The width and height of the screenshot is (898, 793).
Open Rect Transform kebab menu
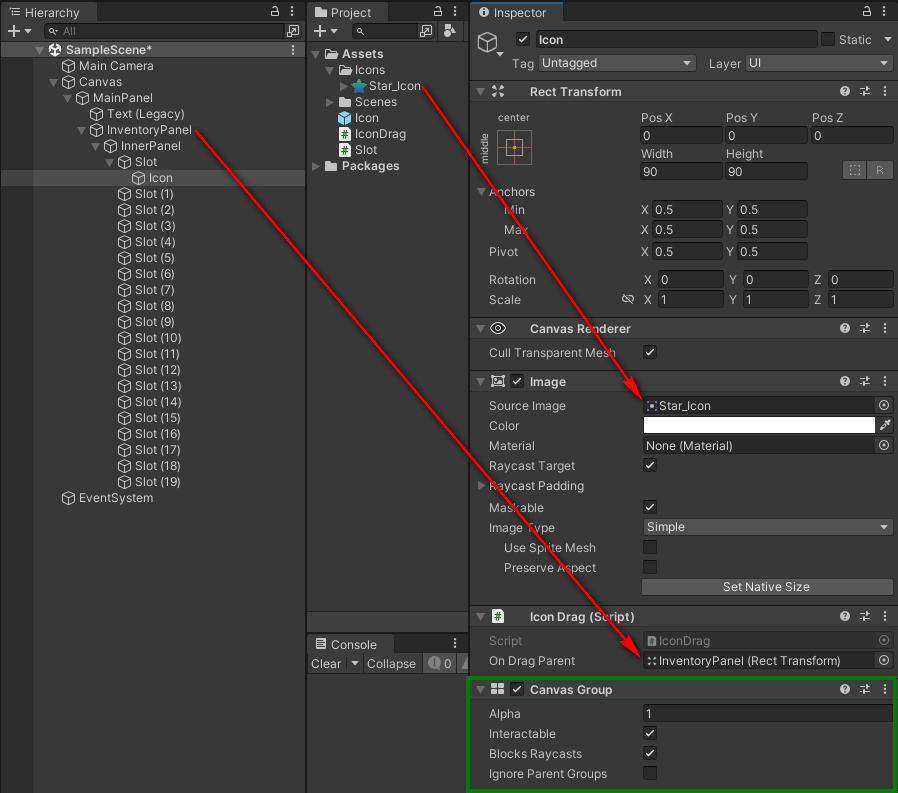[x=885, y=91]
